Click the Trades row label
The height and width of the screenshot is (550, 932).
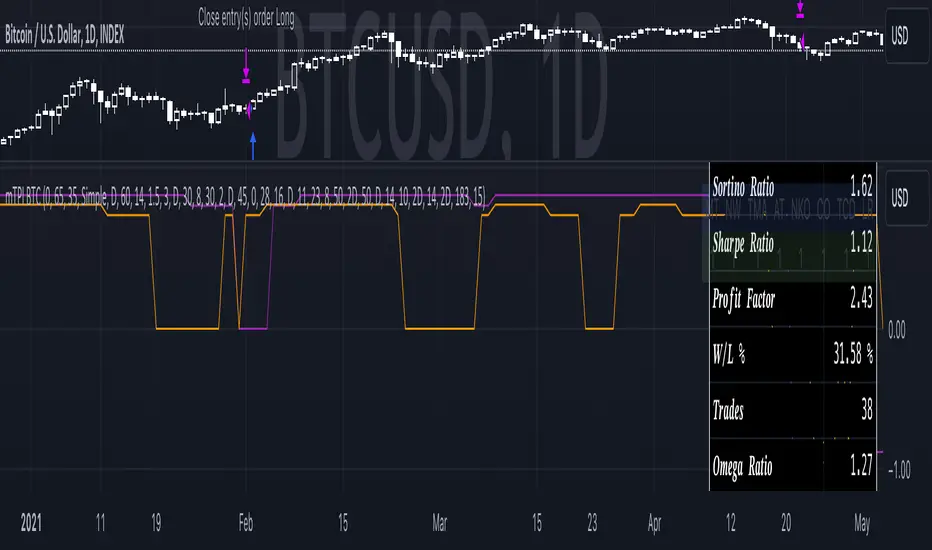pos(728,410)
